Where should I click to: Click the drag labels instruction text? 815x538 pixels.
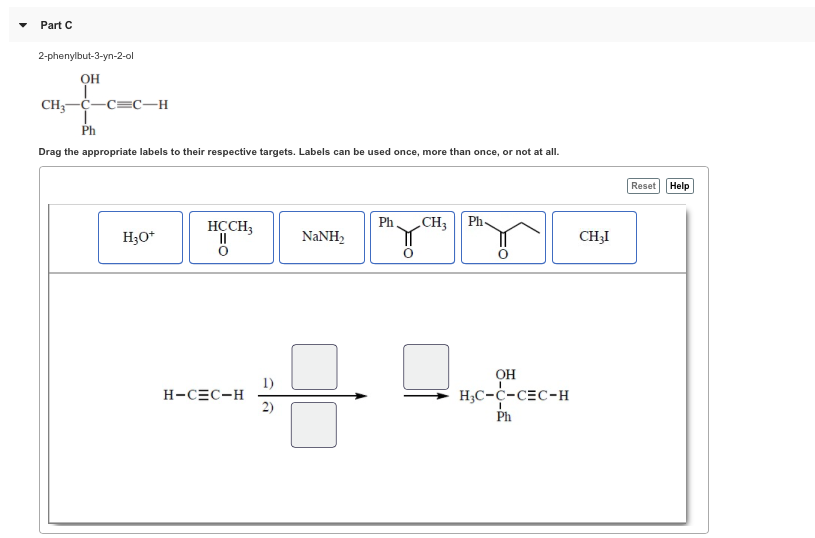pos(299,152)
